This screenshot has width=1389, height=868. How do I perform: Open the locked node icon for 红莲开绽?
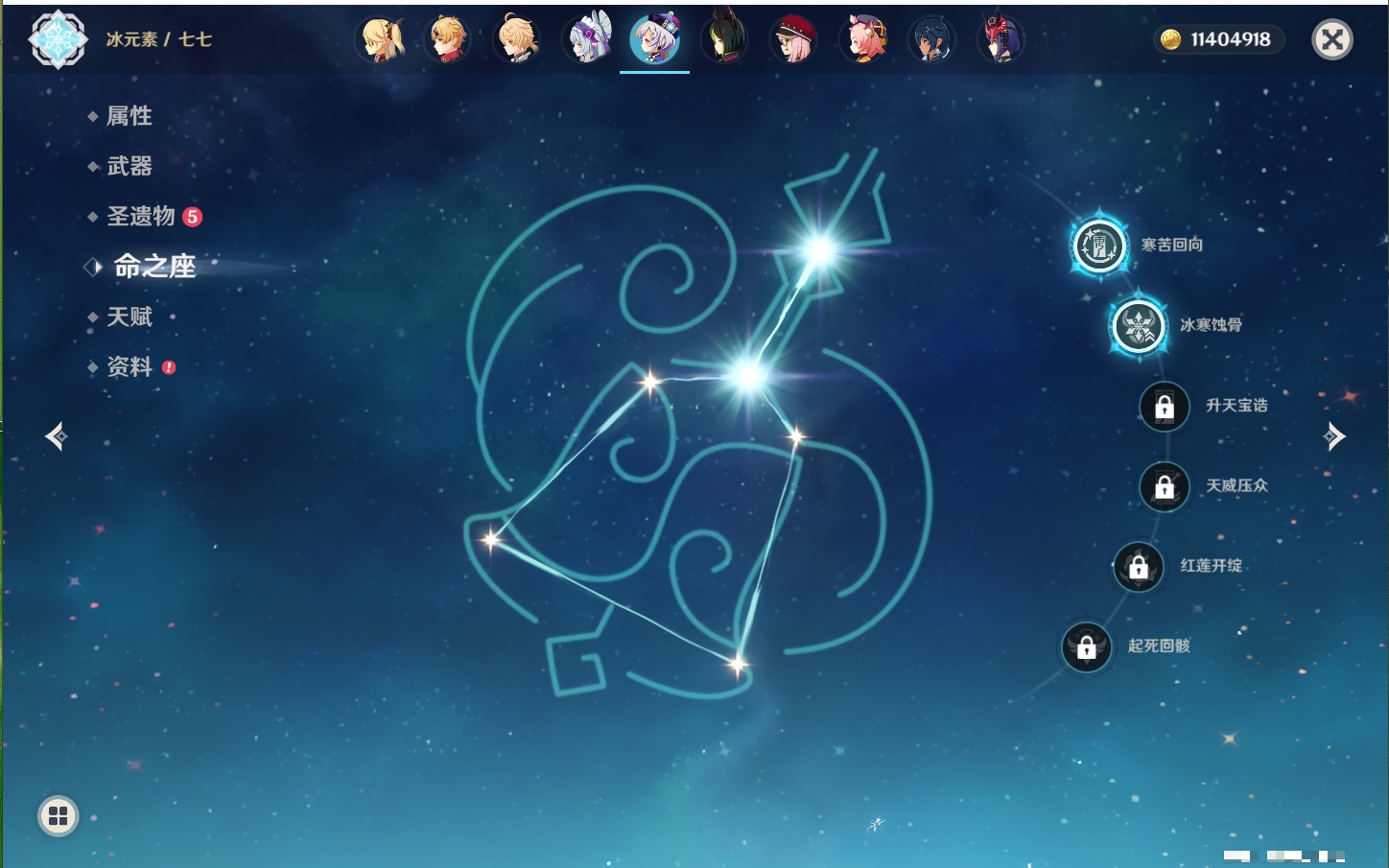click(x=1139, y=567)
